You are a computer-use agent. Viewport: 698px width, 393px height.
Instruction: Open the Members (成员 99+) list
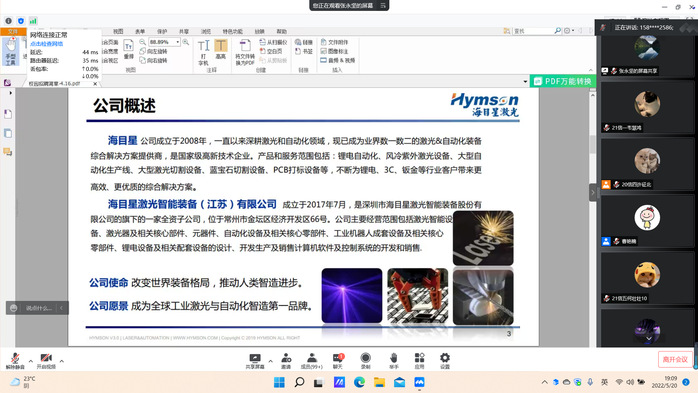click(312, 361)
